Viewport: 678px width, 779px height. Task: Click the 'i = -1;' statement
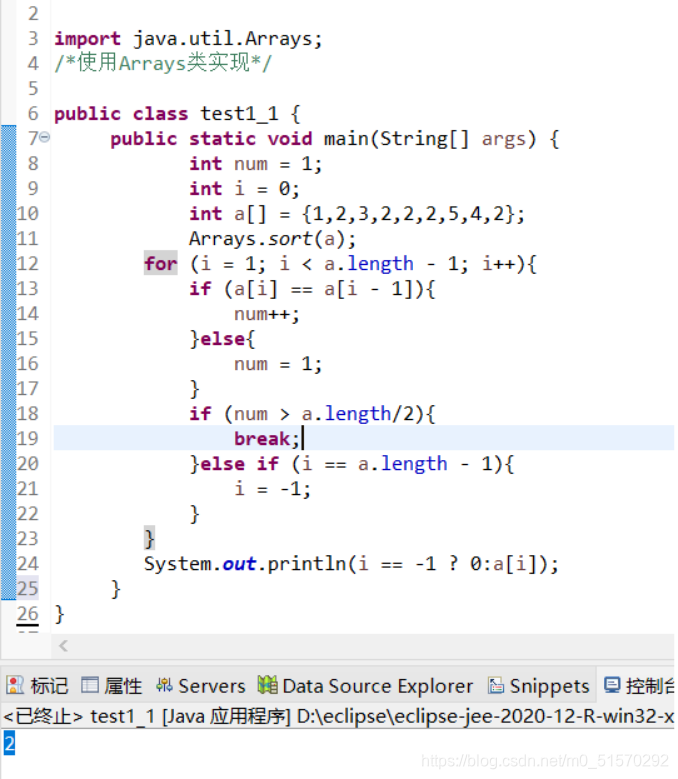[272, 489]
